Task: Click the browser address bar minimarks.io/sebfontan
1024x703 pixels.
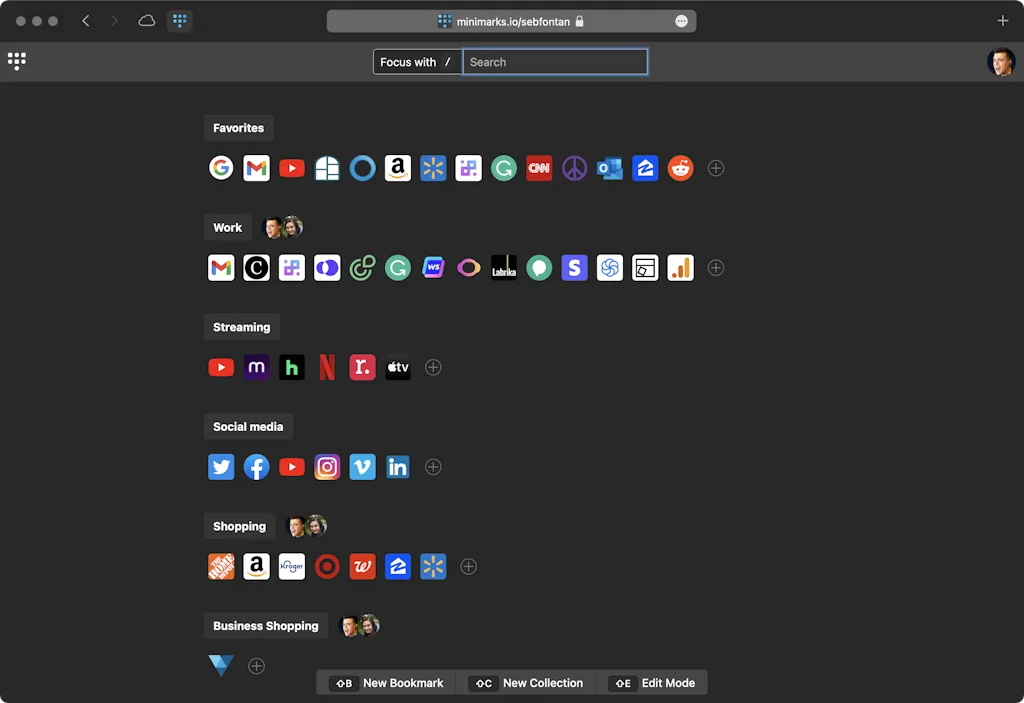Action: (511, 22)
